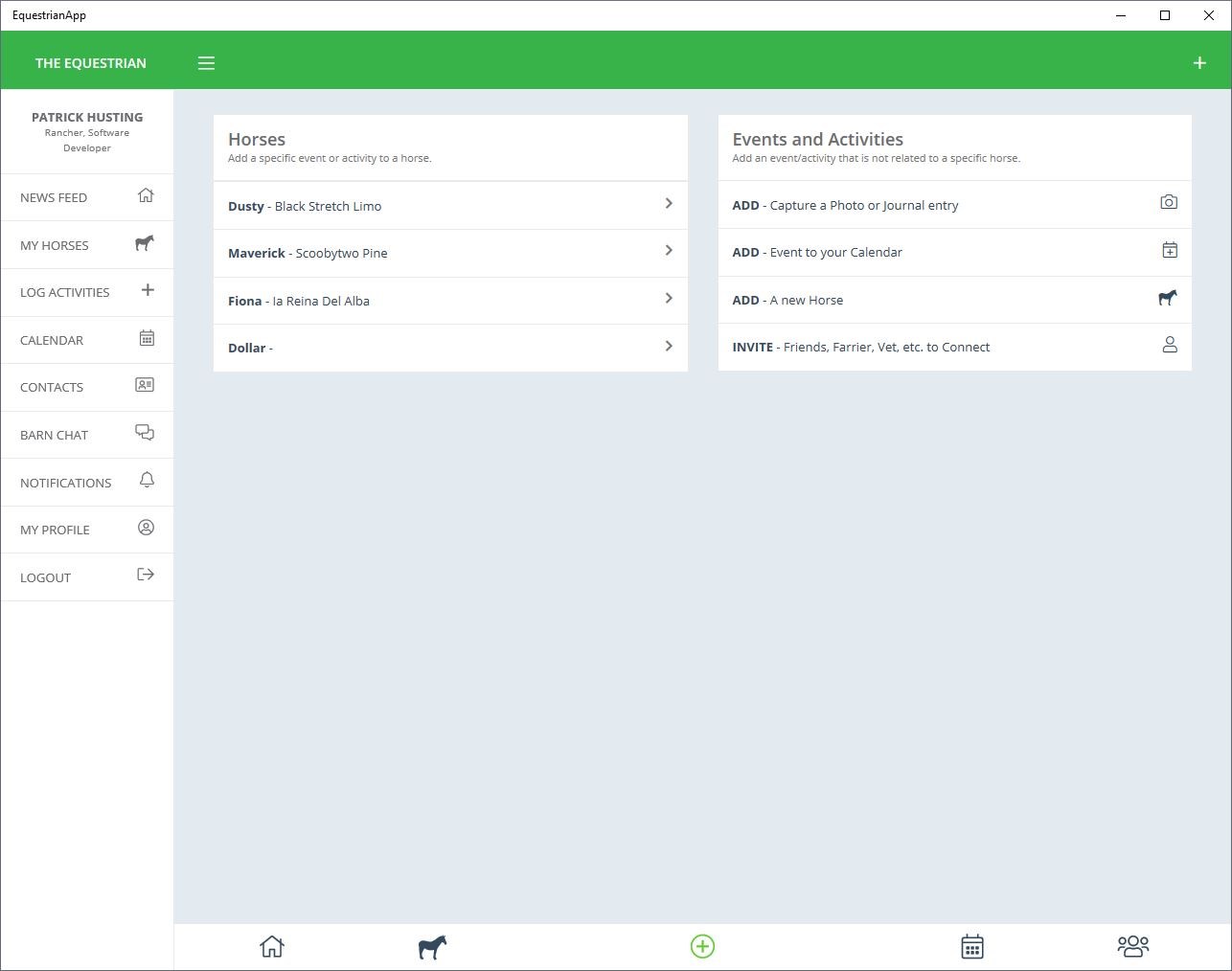Expand the Dusty row chevron

(669, 203)
